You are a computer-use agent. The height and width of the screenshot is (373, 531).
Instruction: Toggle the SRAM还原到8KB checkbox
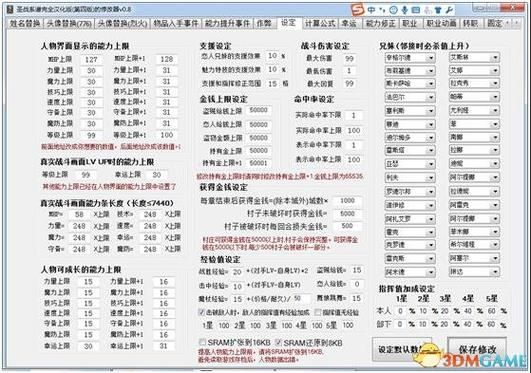pyautogui.click(x=278, y=342)
